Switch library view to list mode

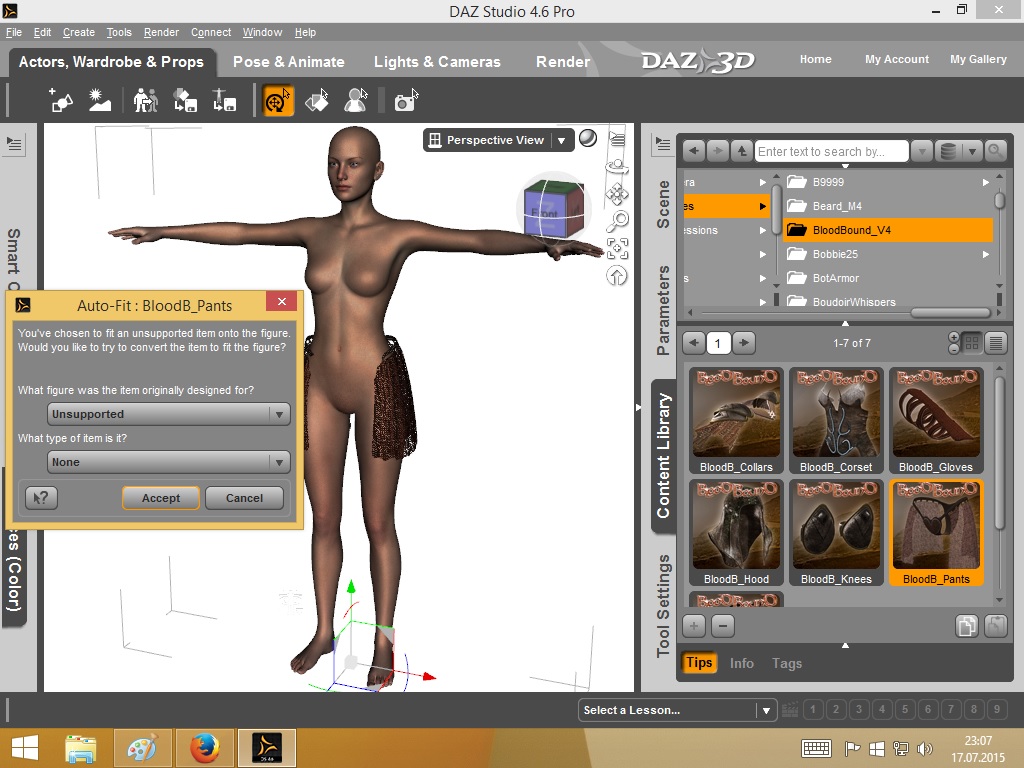click(996, 343)
